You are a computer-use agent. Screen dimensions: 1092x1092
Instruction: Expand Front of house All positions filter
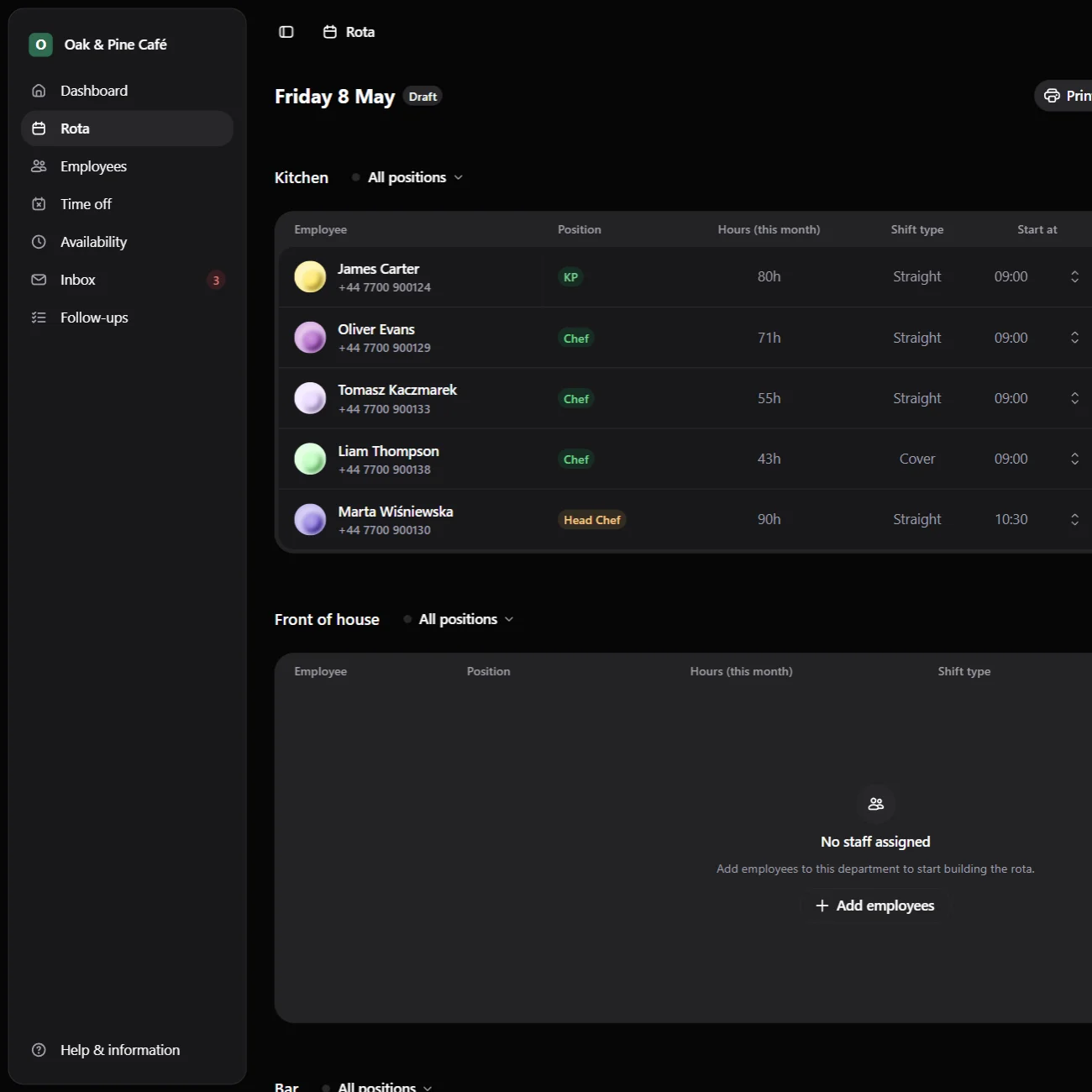pyautogui.click(x=459, y=619)
